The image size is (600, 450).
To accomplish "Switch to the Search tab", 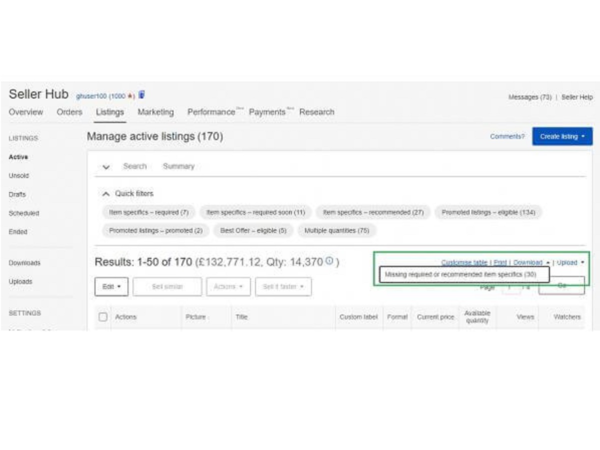I will (x=135, y=166).
